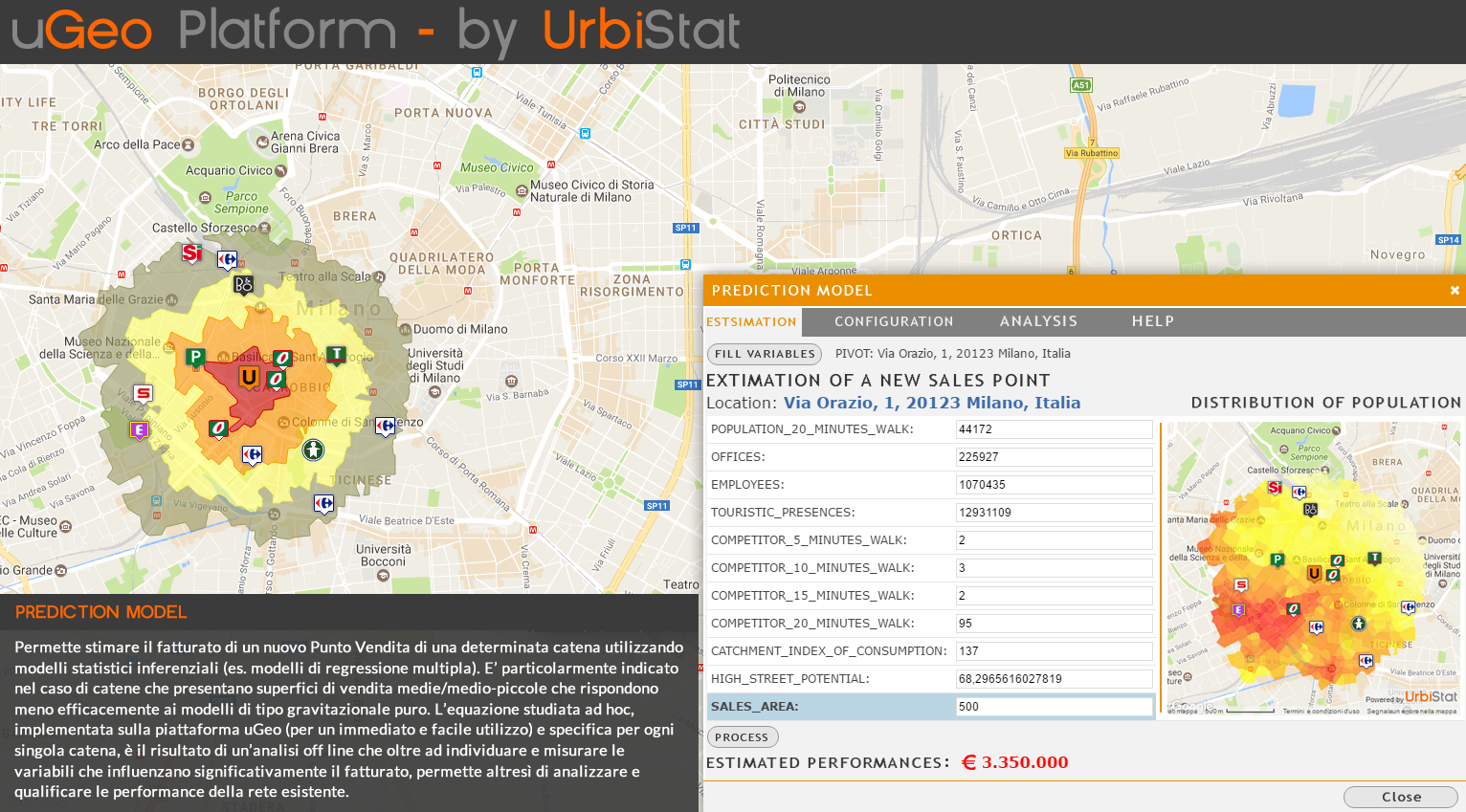The height and width of the screenshot is (812, 1466).
Task: Select the Carrefour marker beside the Si marker
Action: pyautogui.click(x=227, y=259)
